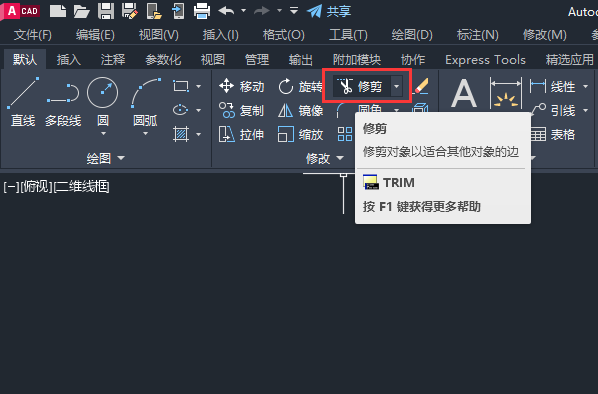Open the 编辑(E) menu

coord(95,35)
